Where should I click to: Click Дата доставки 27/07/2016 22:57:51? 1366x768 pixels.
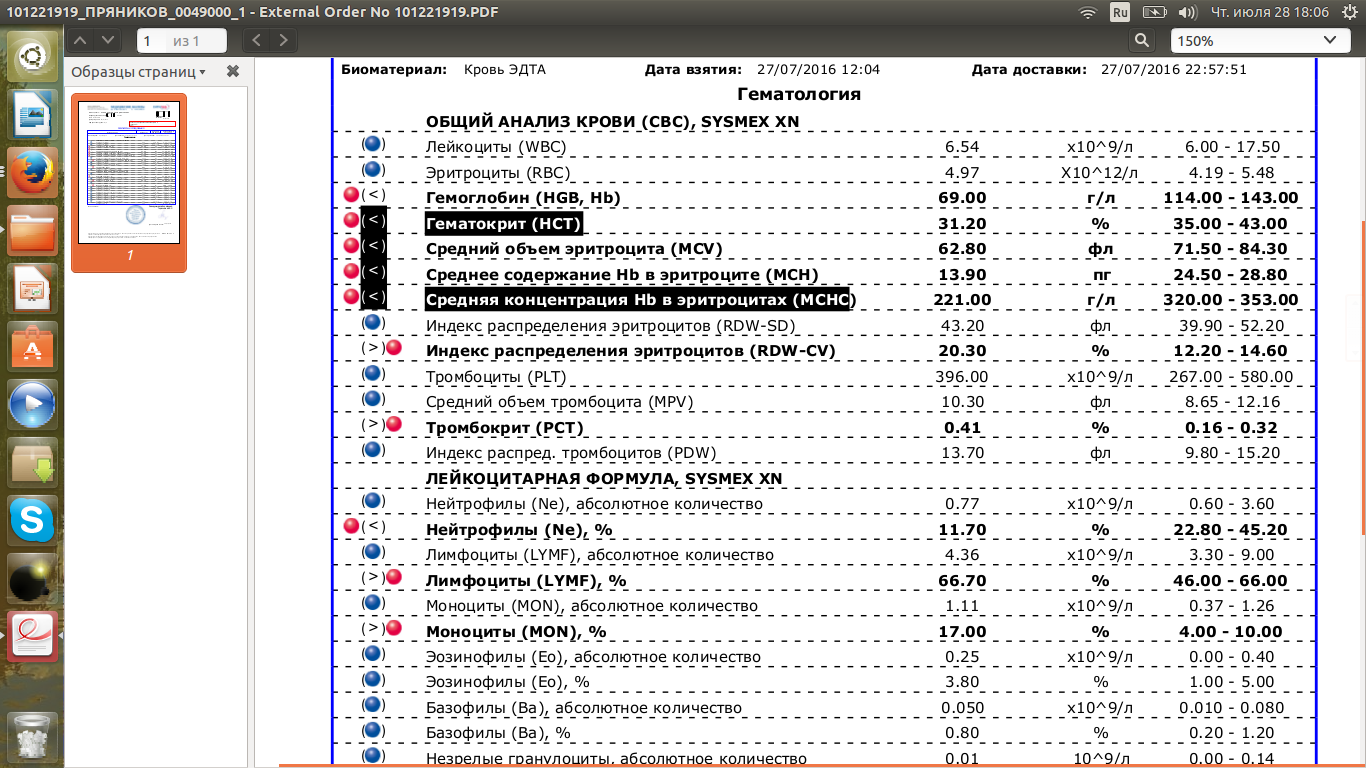[x=1109, y=70]
